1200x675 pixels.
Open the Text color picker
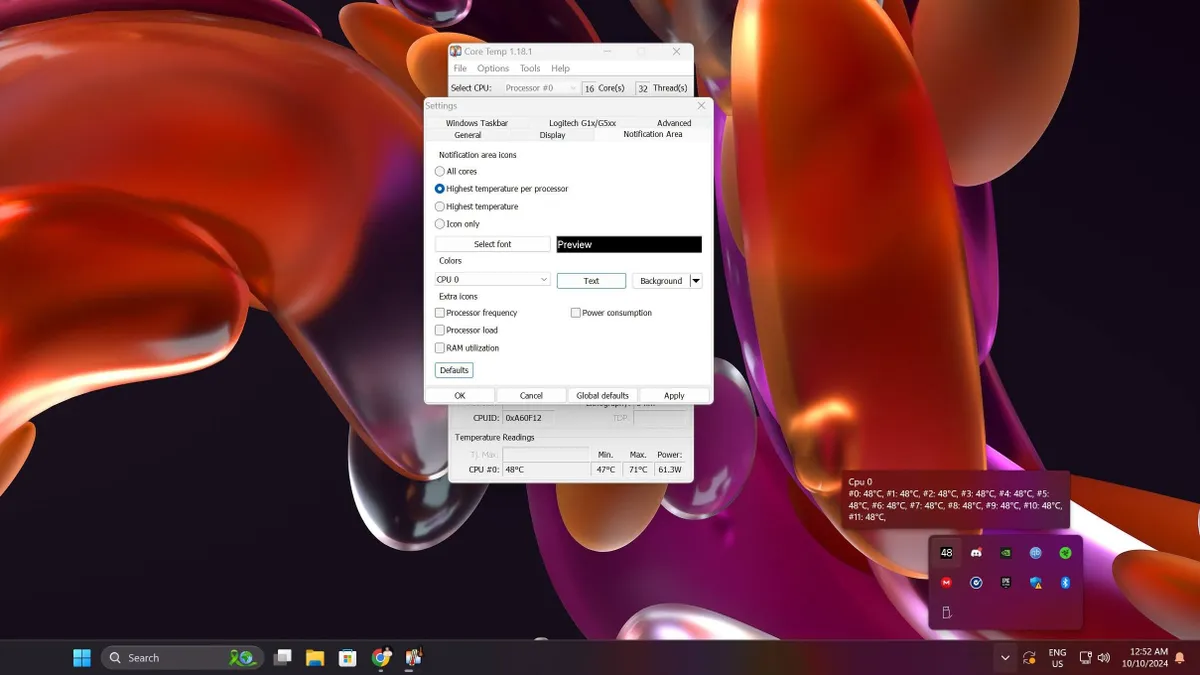point(591,280)
